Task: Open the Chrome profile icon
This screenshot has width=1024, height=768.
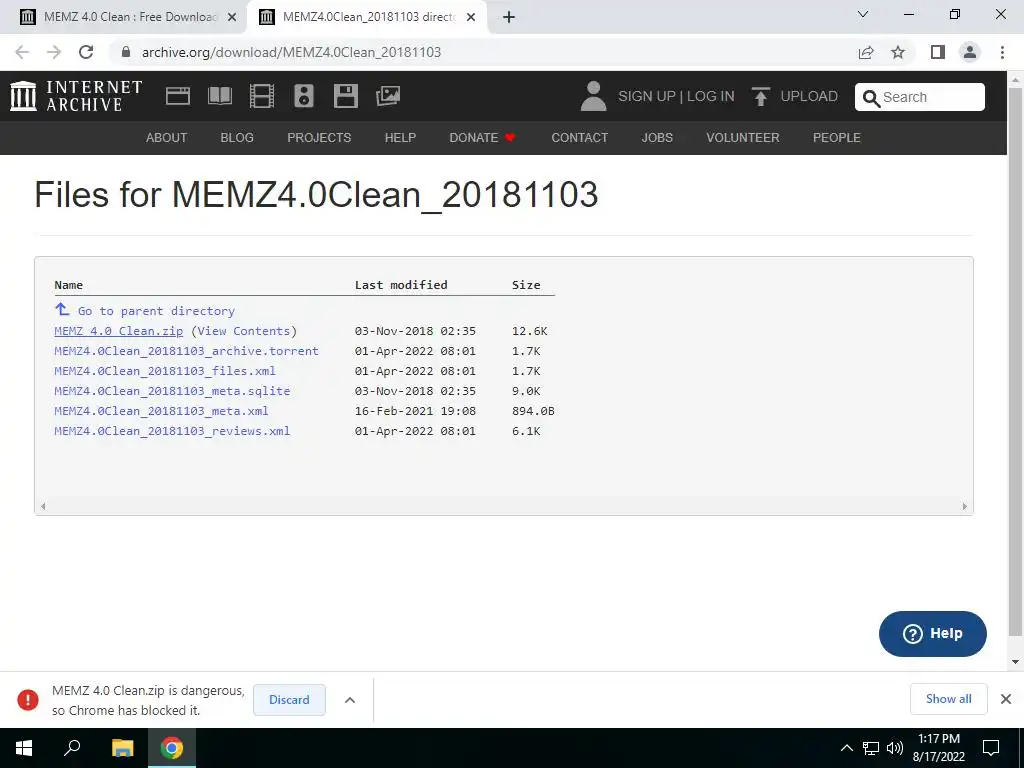Action: [970, 52]
